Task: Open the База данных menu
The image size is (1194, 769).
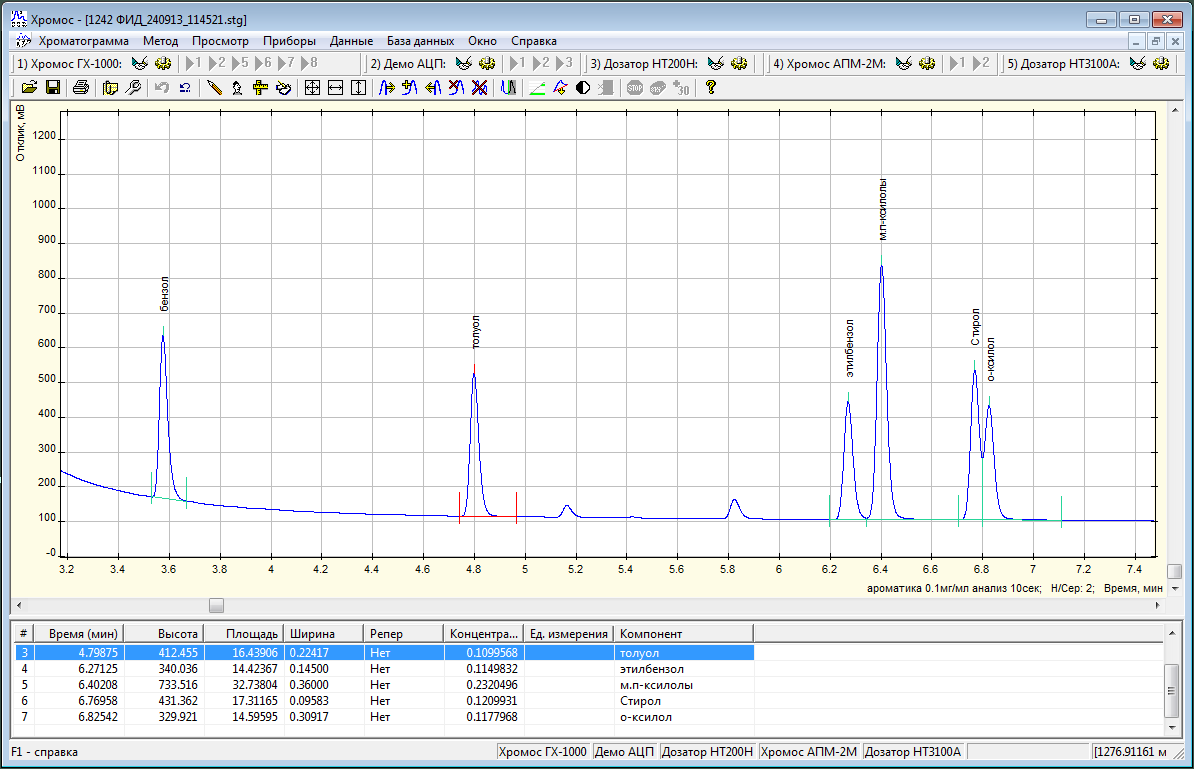Action: [x=420, y=41]
